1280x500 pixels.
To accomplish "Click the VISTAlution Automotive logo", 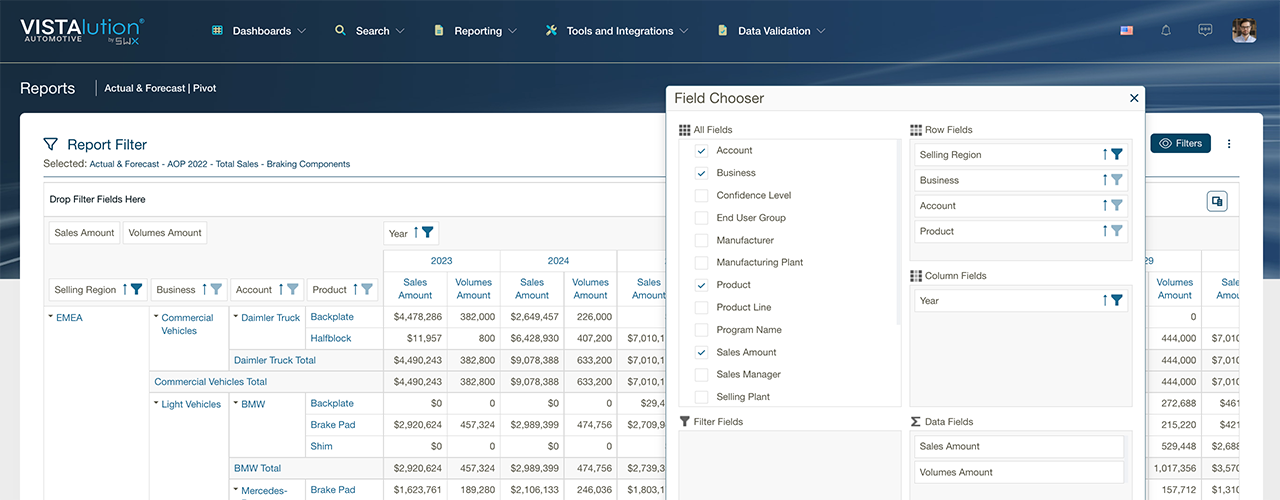I will coord(82,30).
